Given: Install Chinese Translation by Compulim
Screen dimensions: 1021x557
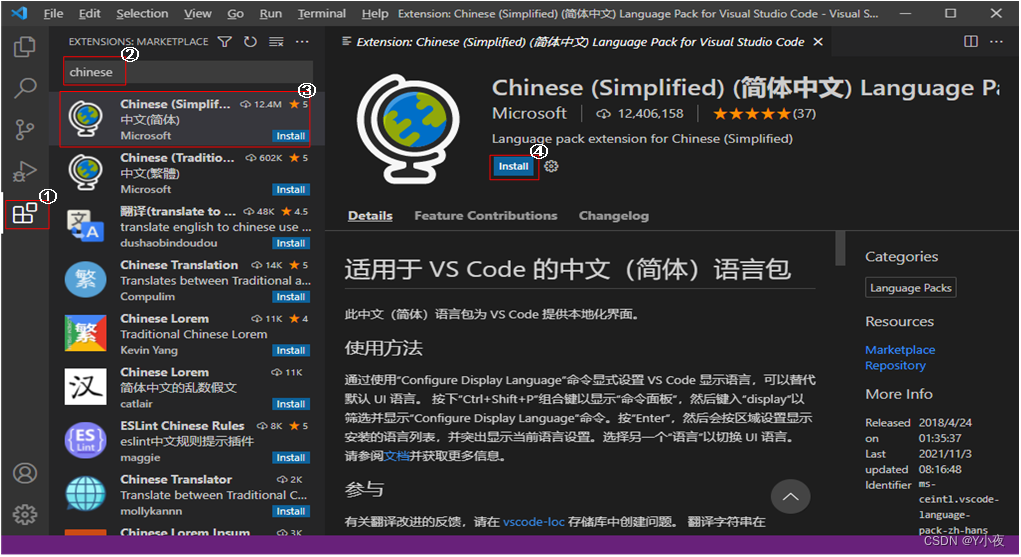Looking at the screenshot, I should (290, 297).
